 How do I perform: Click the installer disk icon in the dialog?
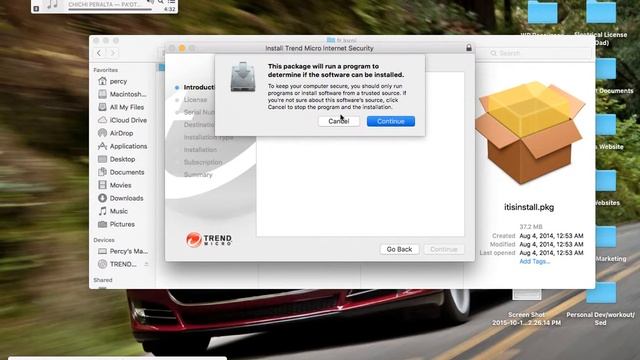tap(242, 76)
